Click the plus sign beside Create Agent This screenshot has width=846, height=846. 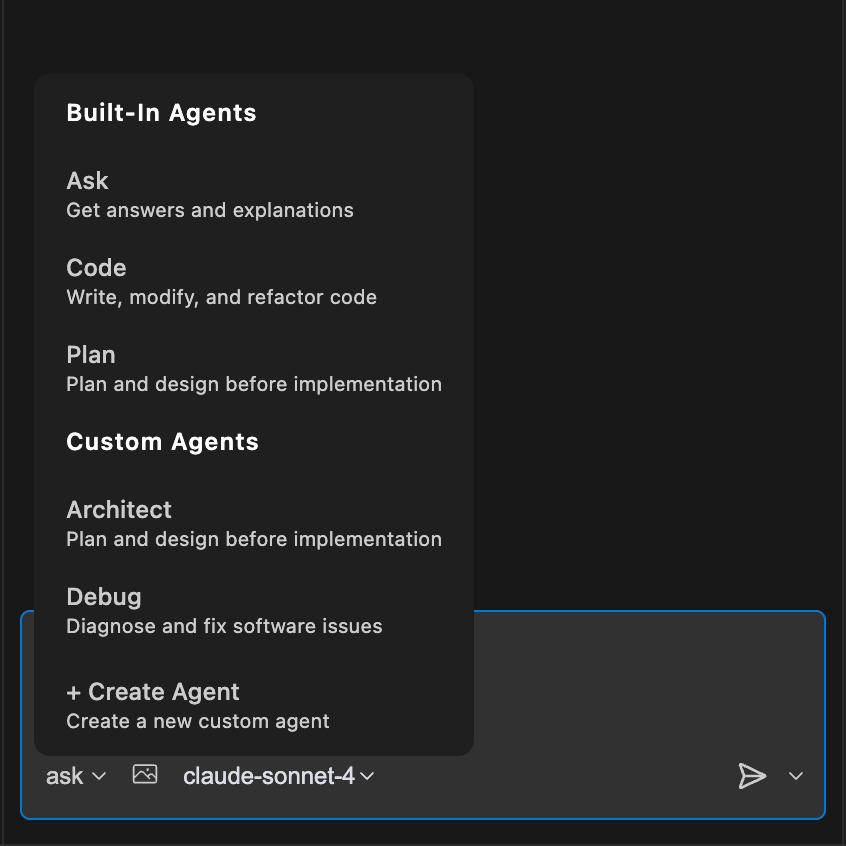point(74,692)
